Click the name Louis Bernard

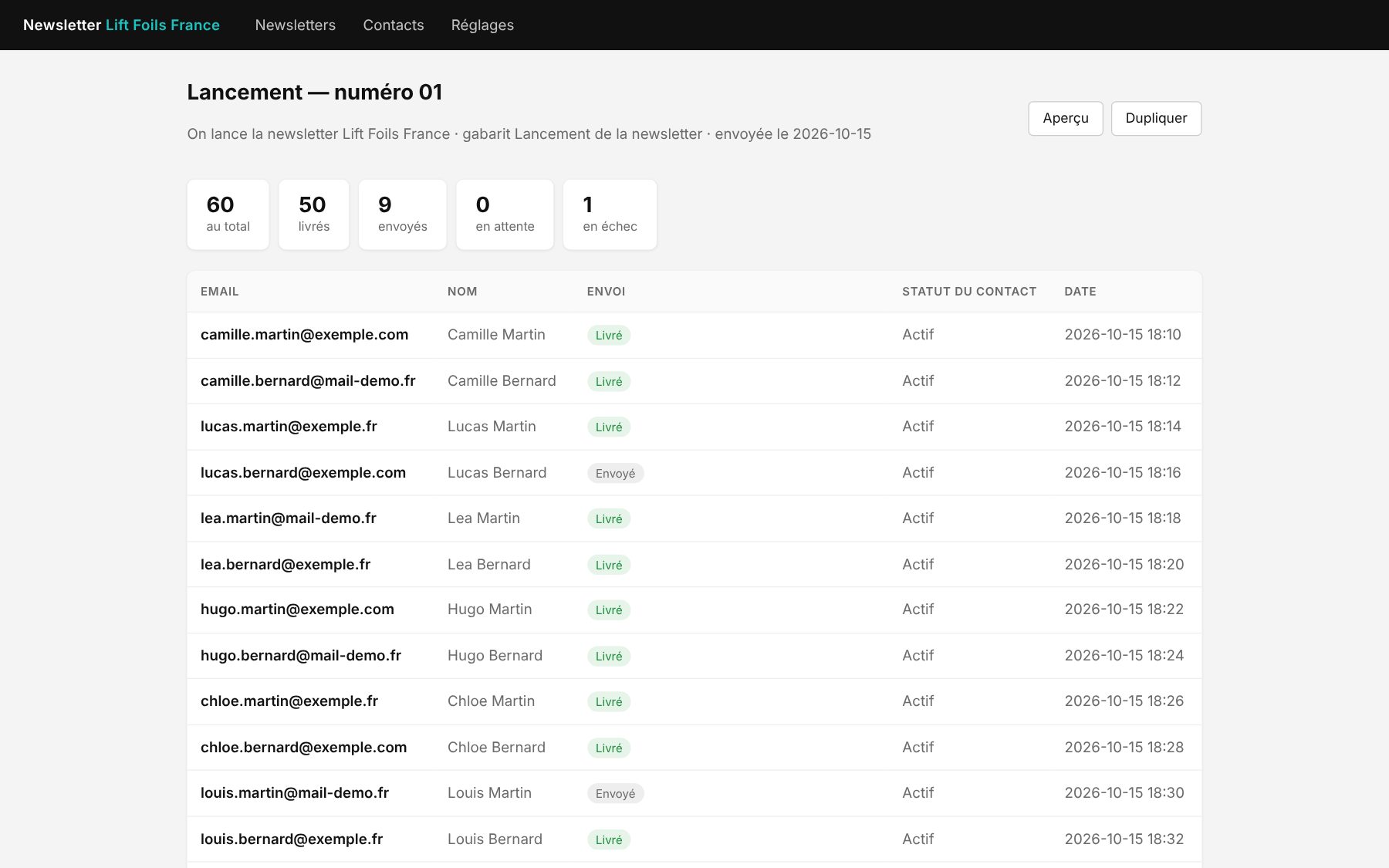click(x=495, y=839)
